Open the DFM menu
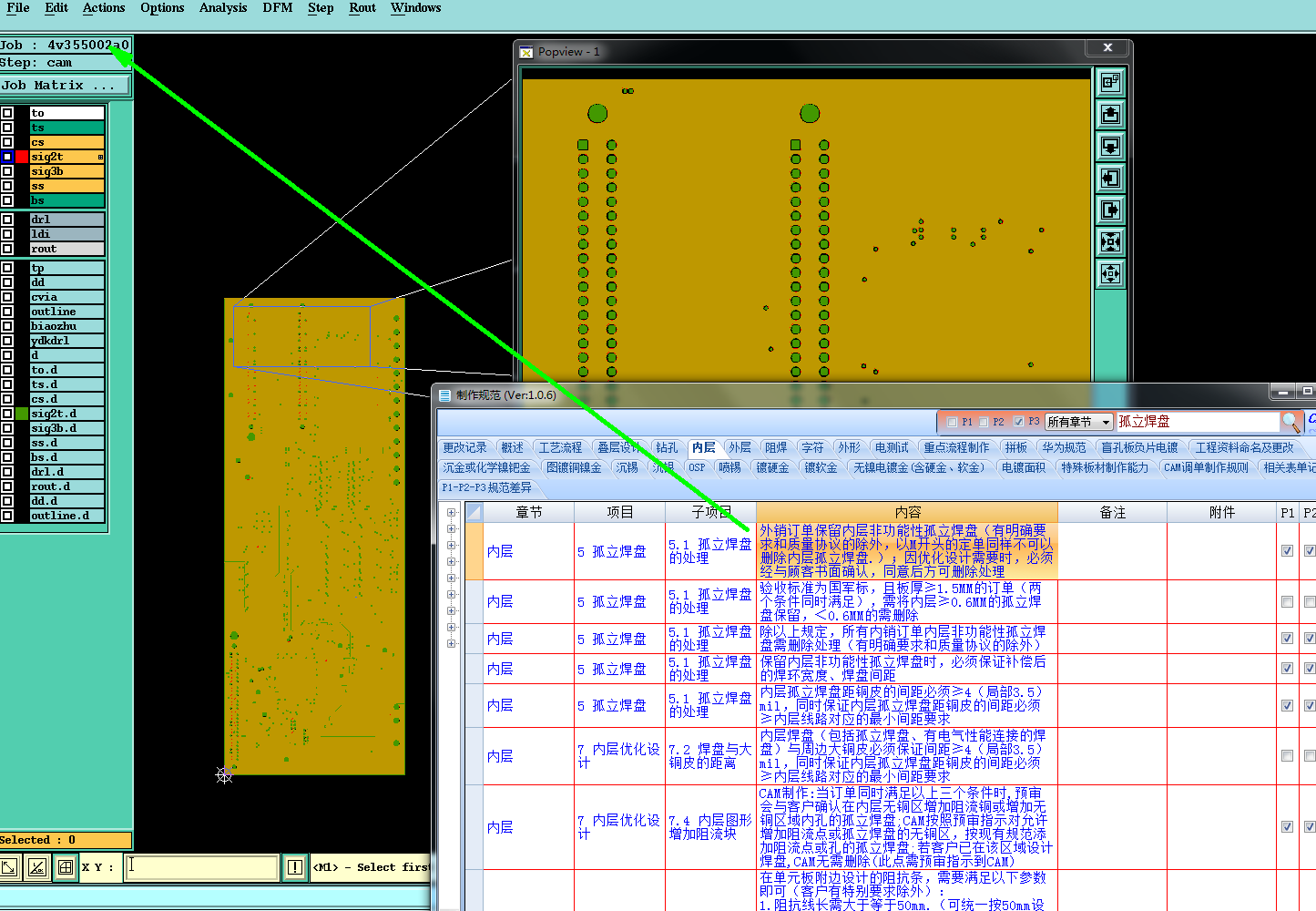Viewport: 1316px width, 911px height. coord(278,8)
